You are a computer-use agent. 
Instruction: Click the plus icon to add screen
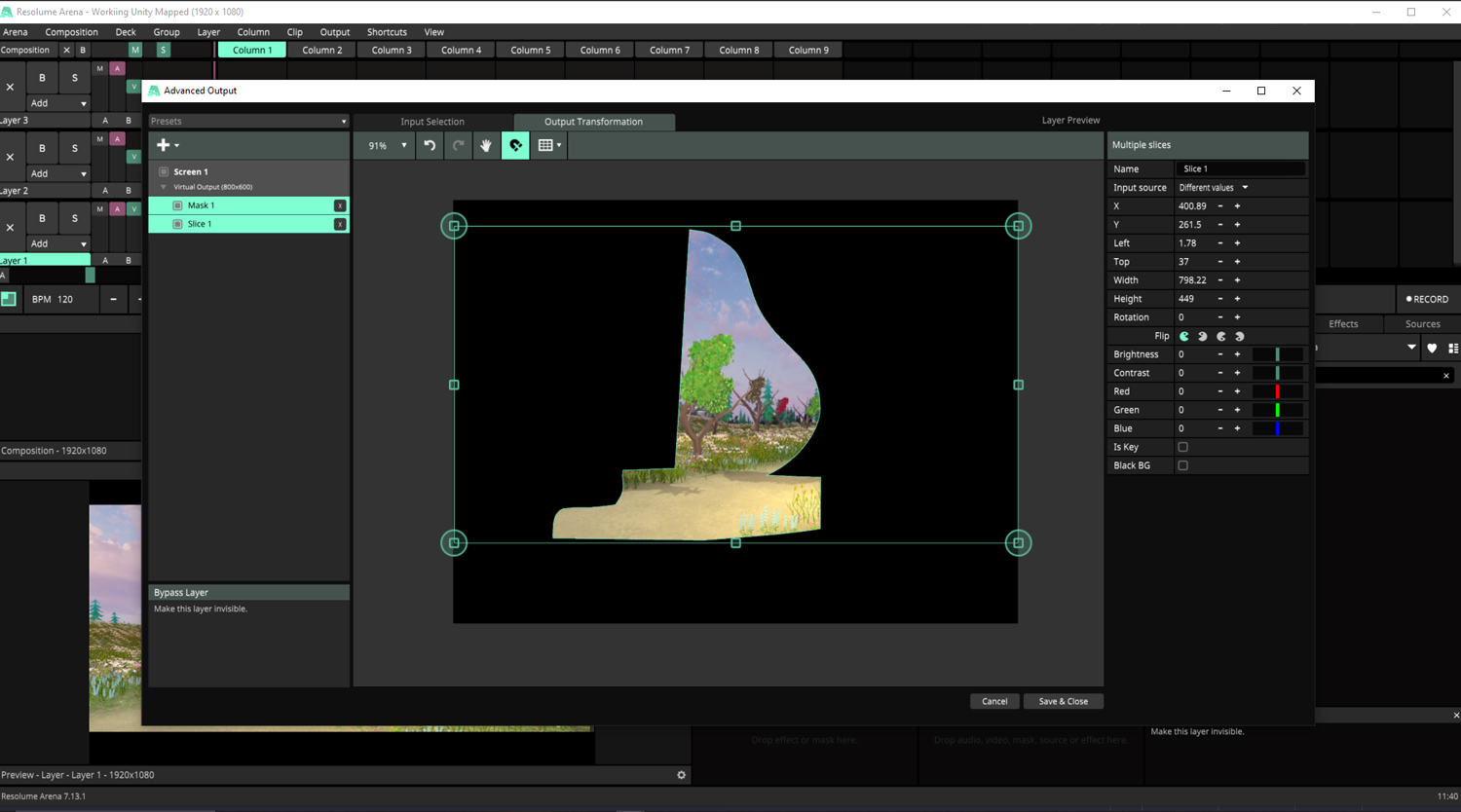point(164,145)
